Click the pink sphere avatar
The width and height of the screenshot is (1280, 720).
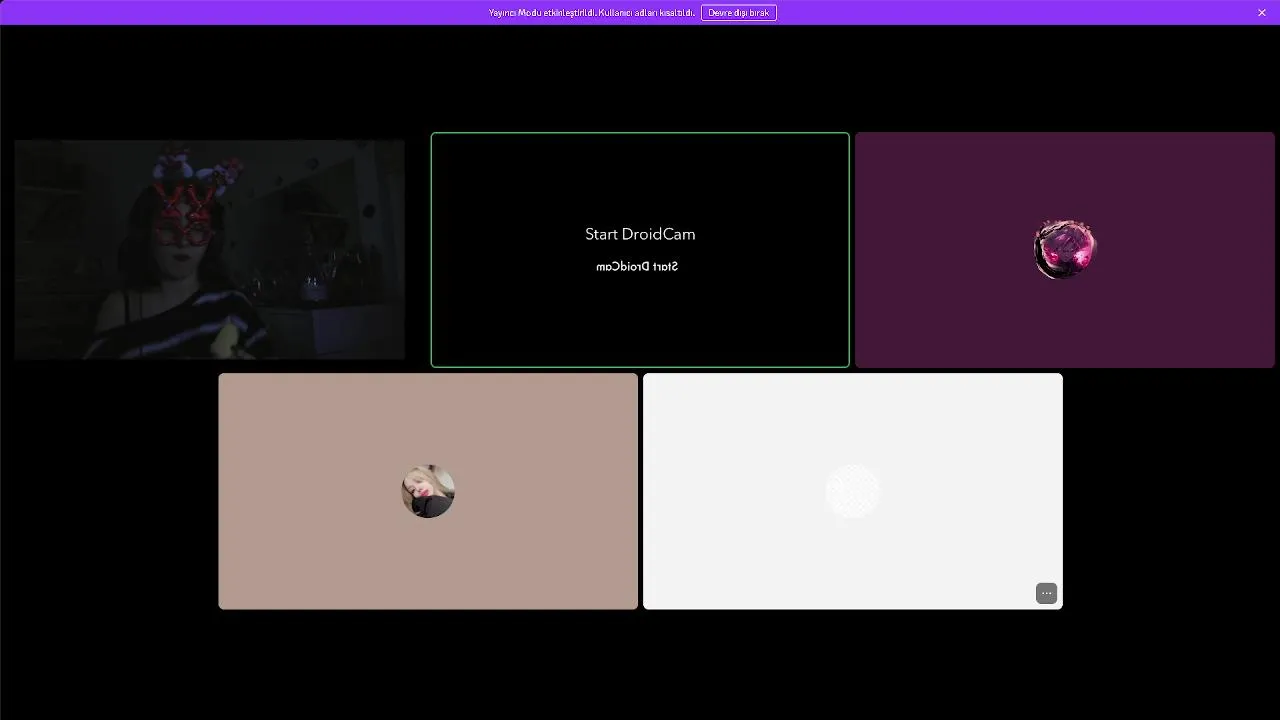pyautogui.click(x=1065, y=249)
